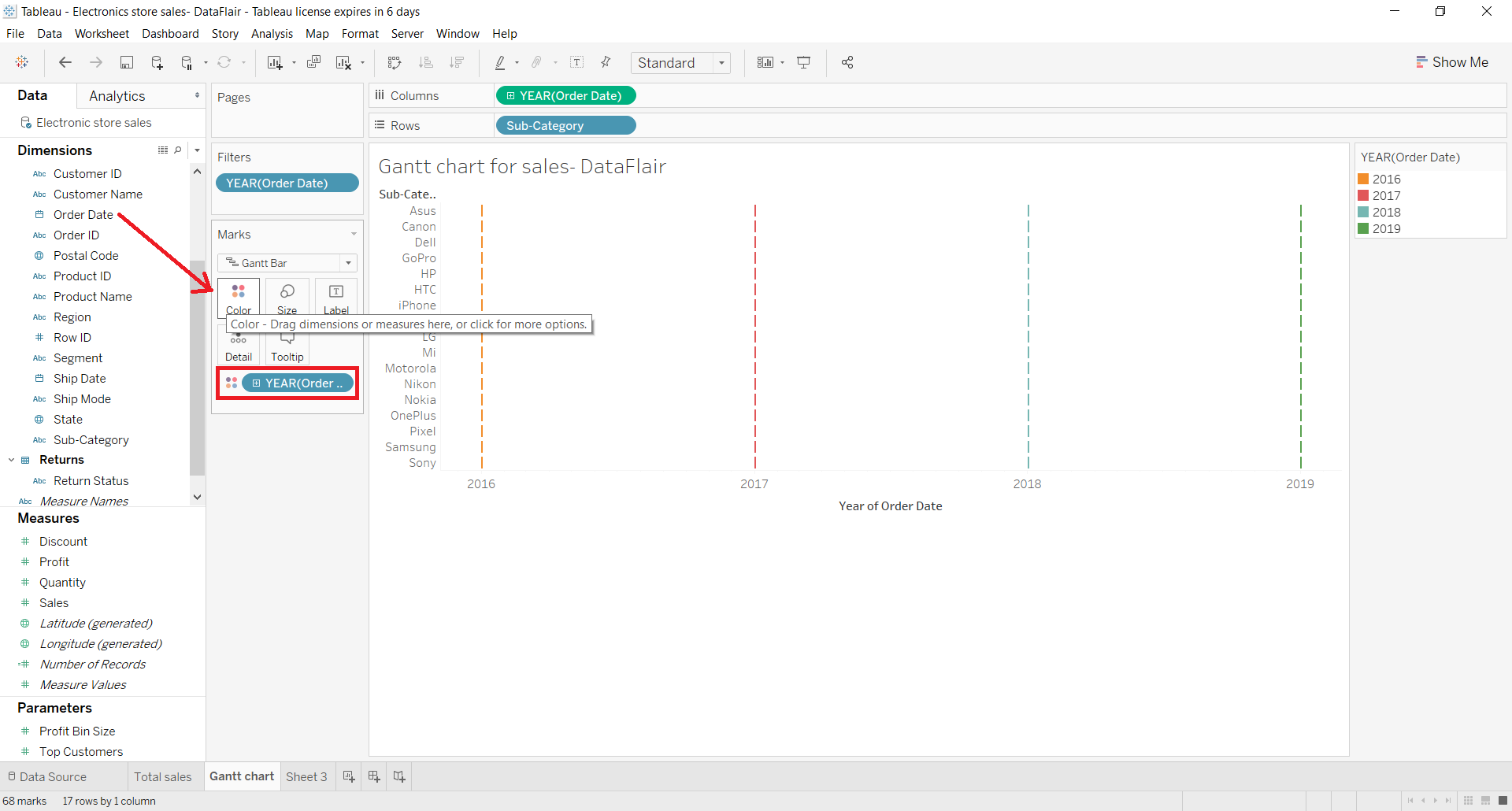Image resolution: width=1512 pixels, height=811 pixels.
Task: Click the Label icon on the Marks card
Action: coord(335,298)
